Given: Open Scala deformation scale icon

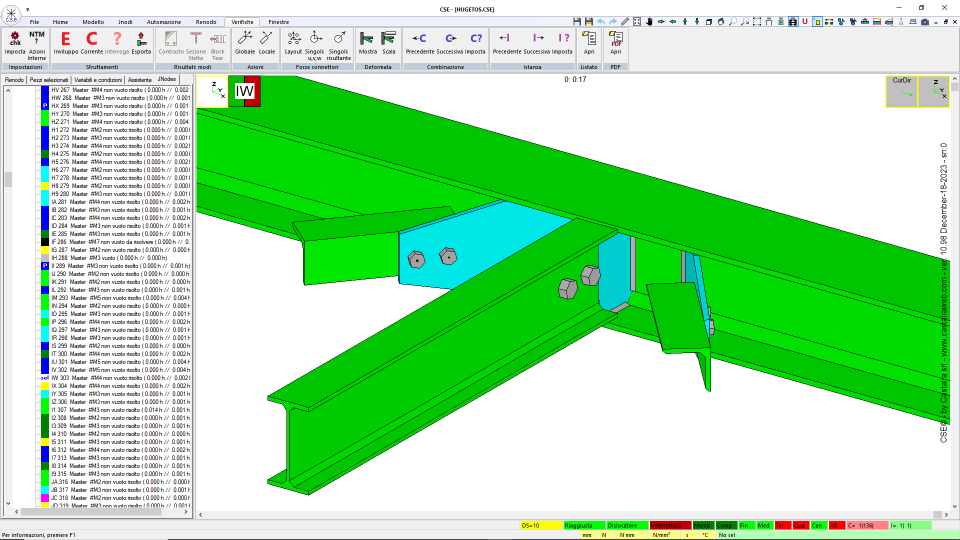Looking at the screenshot, I should tap(388, 43).
